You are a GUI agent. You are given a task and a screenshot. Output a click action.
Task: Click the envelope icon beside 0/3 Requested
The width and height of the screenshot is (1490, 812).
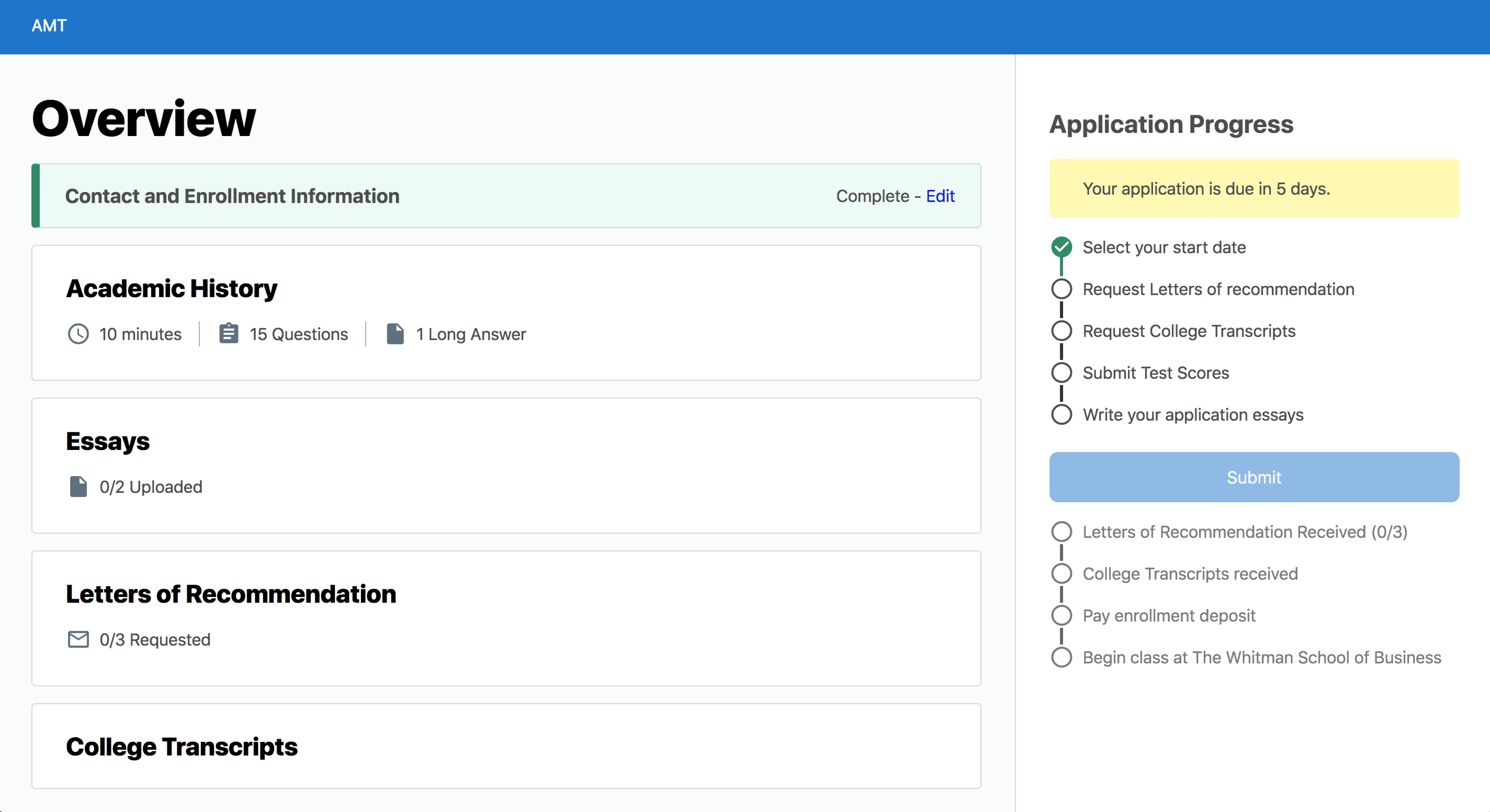78,639
